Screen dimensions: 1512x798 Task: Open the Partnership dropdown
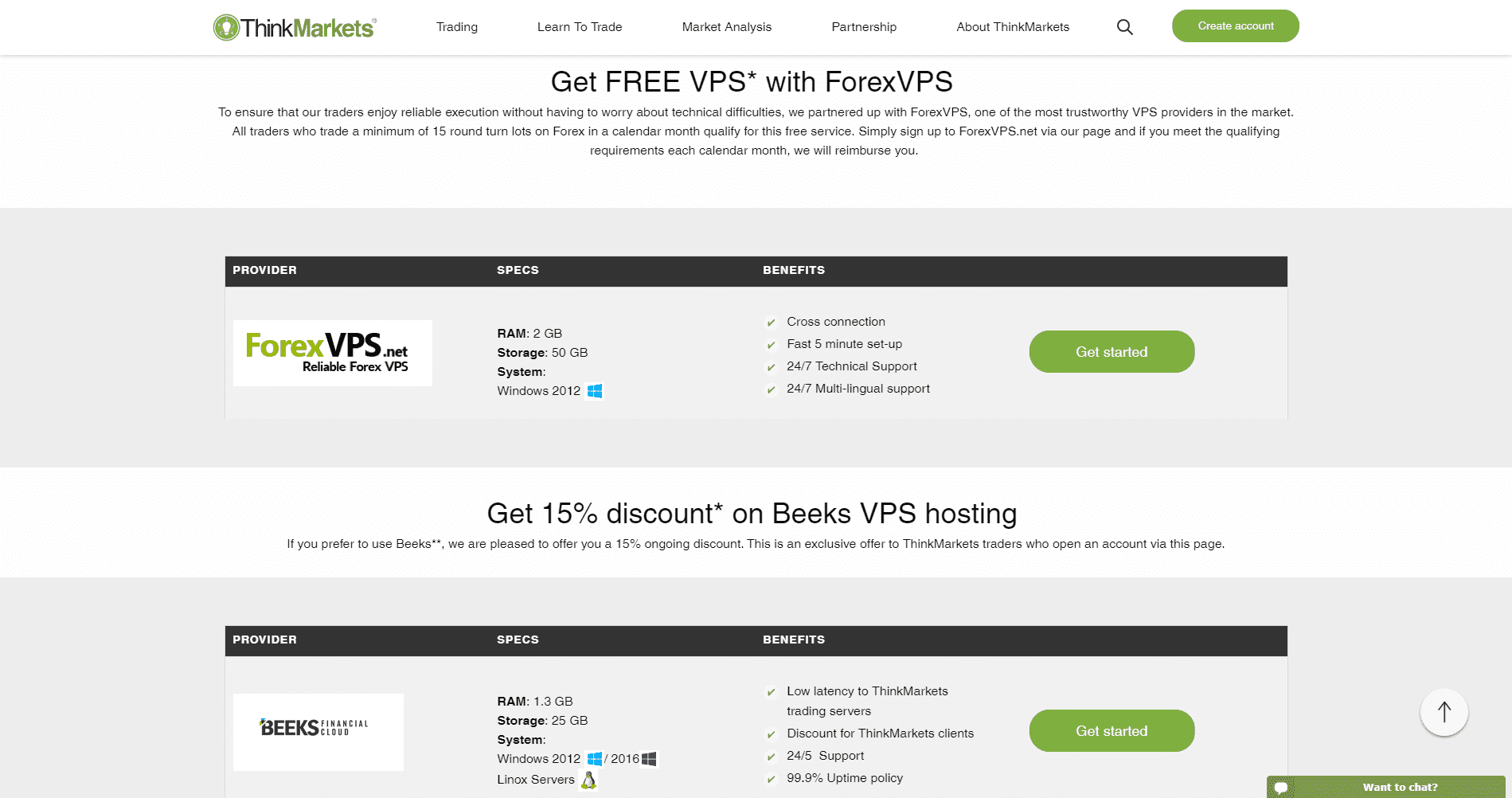click(x=863, y=26)
